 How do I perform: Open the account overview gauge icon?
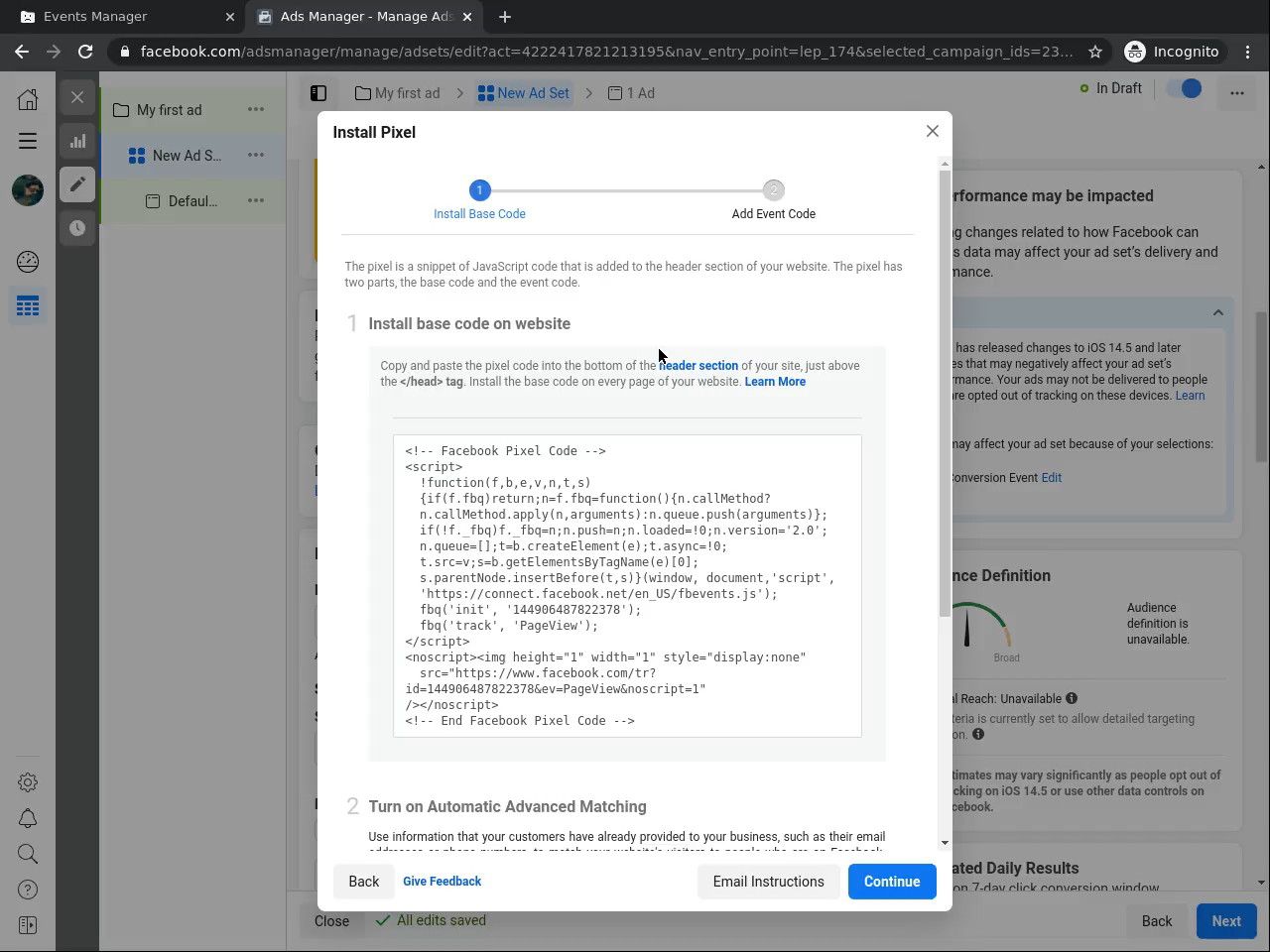tap(28, 262)
